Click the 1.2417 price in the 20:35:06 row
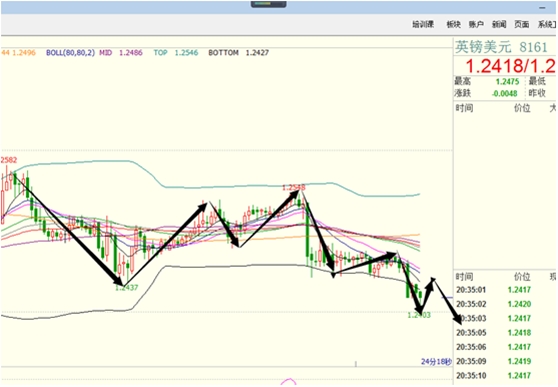 [519, 347]
